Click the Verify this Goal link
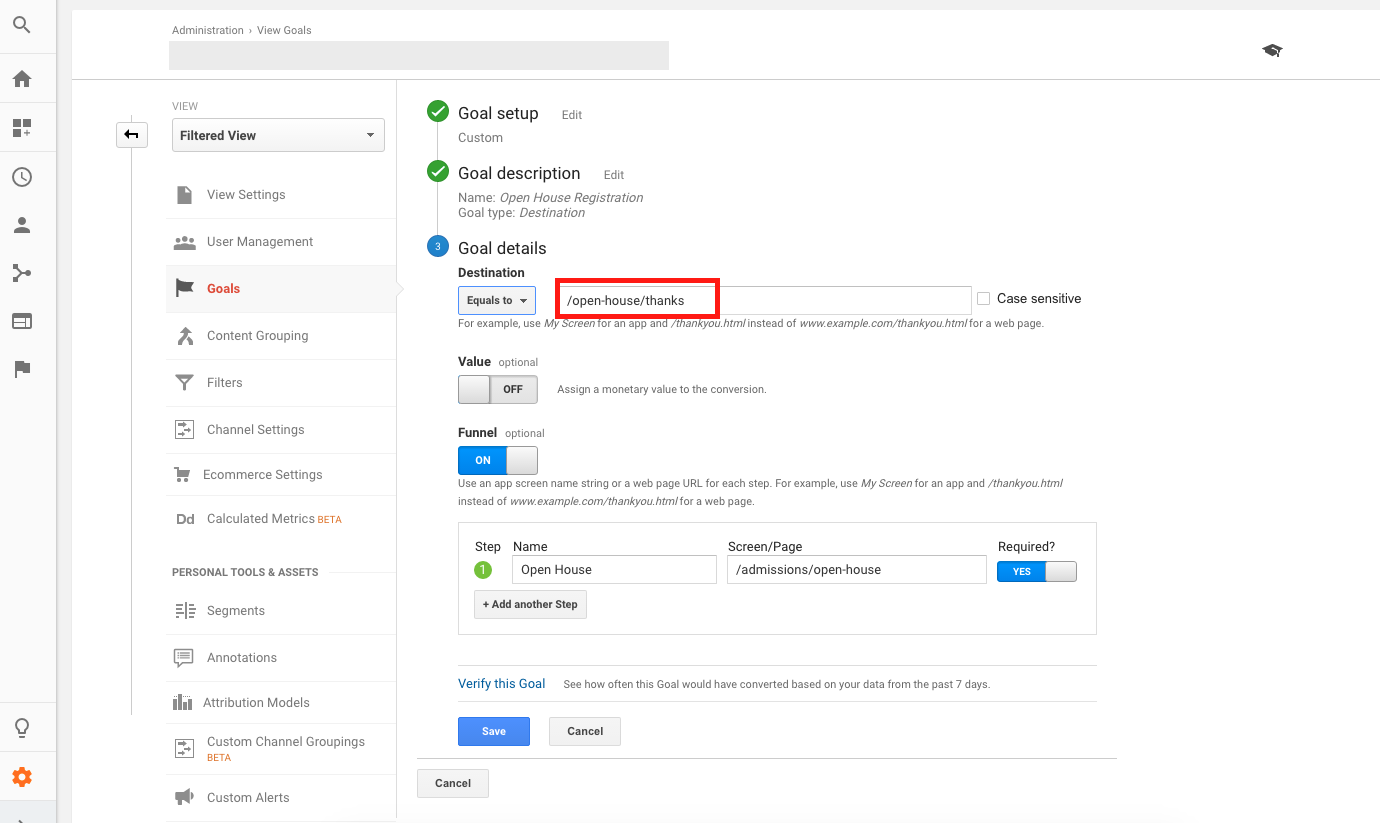The height and width of the screenshot is (823, 1380). 501,683
